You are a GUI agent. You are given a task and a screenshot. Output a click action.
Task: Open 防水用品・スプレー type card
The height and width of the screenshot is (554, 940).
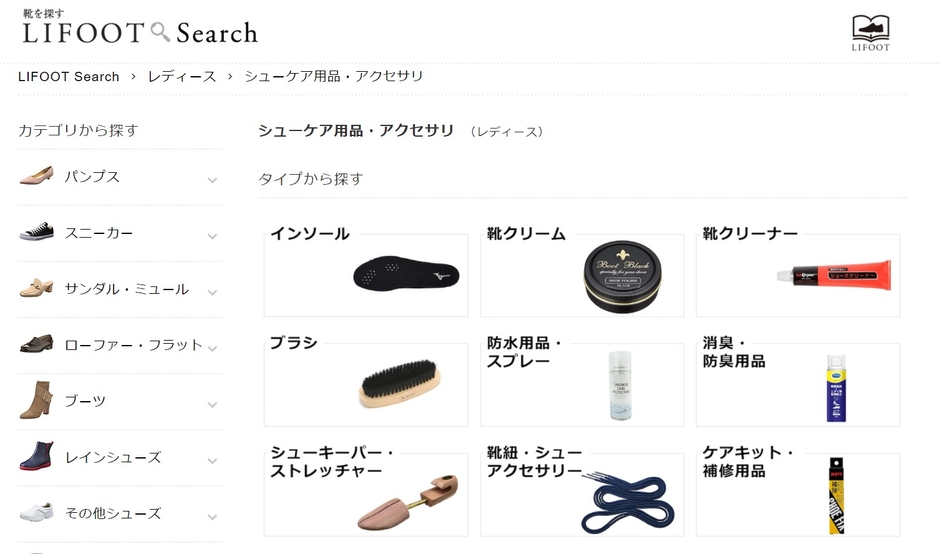tap(582, 381)
